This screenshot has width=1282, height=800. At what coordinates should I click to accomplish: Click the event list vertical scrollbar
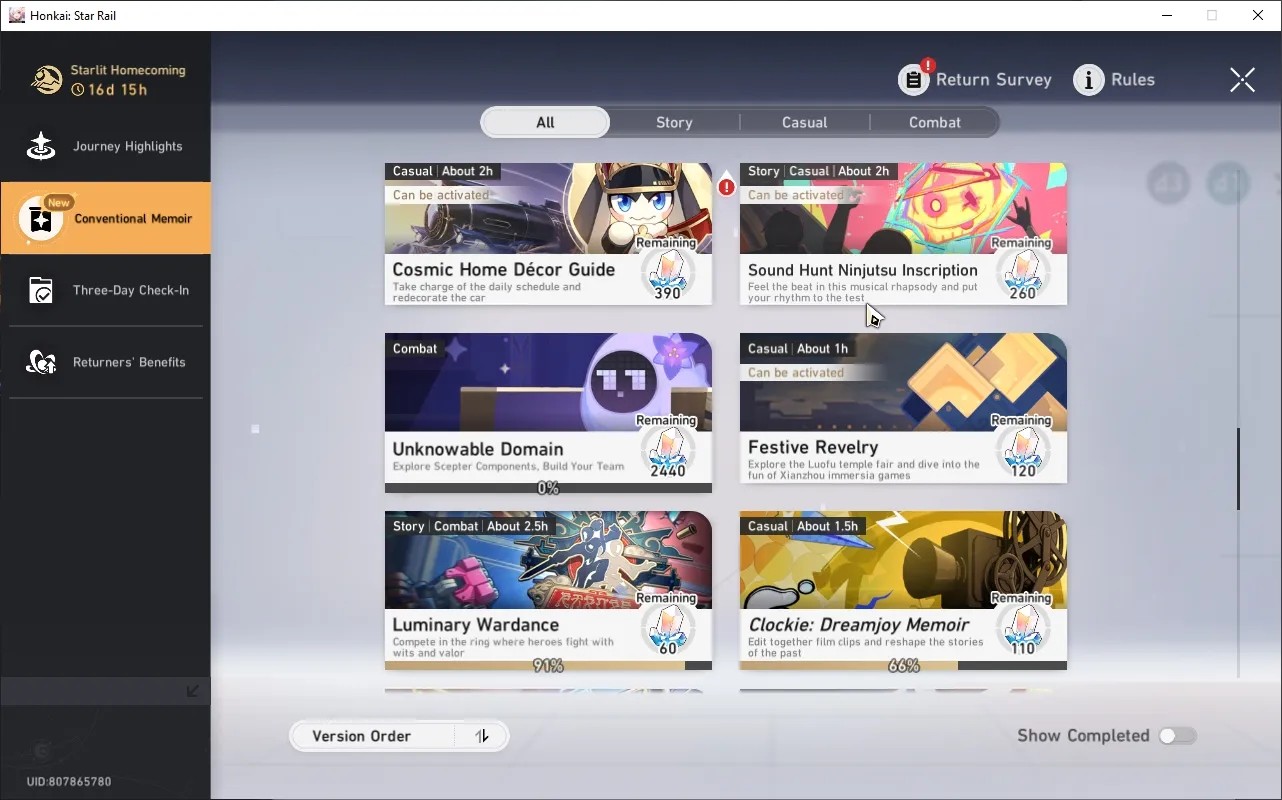1239,469
